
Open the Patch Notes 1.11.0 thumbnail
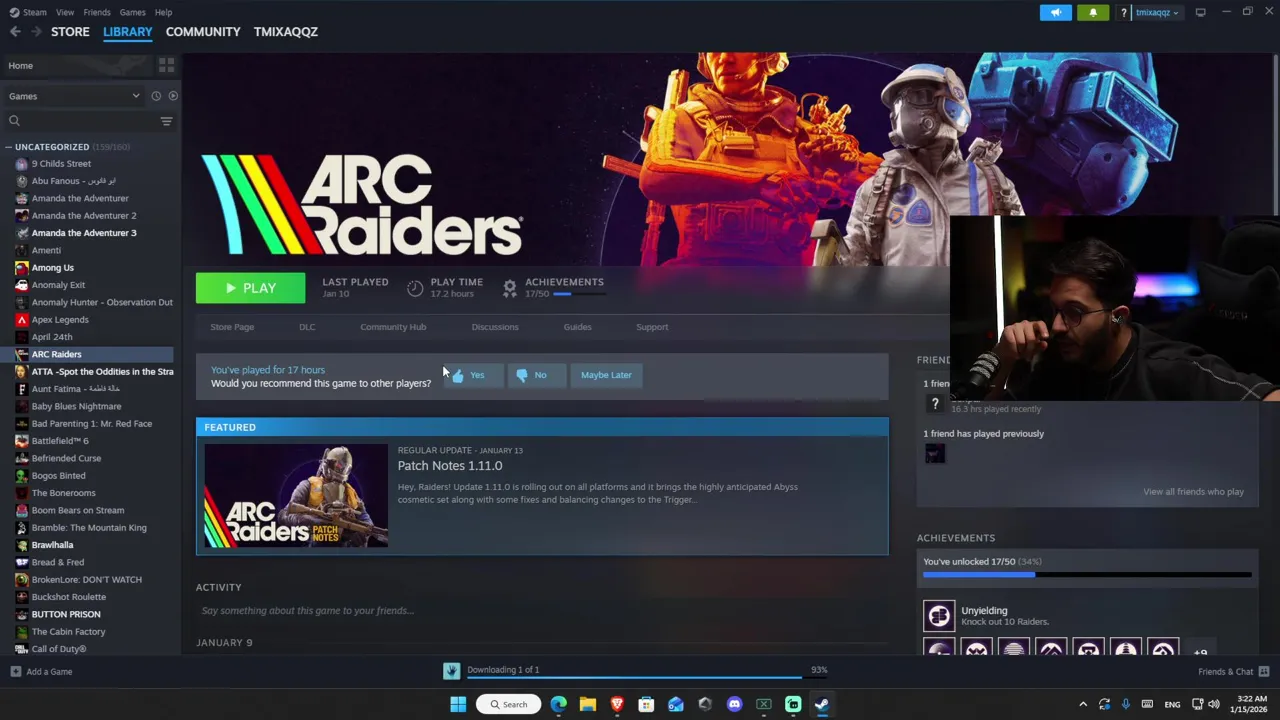pyautogui.click(x=296, y=496)
